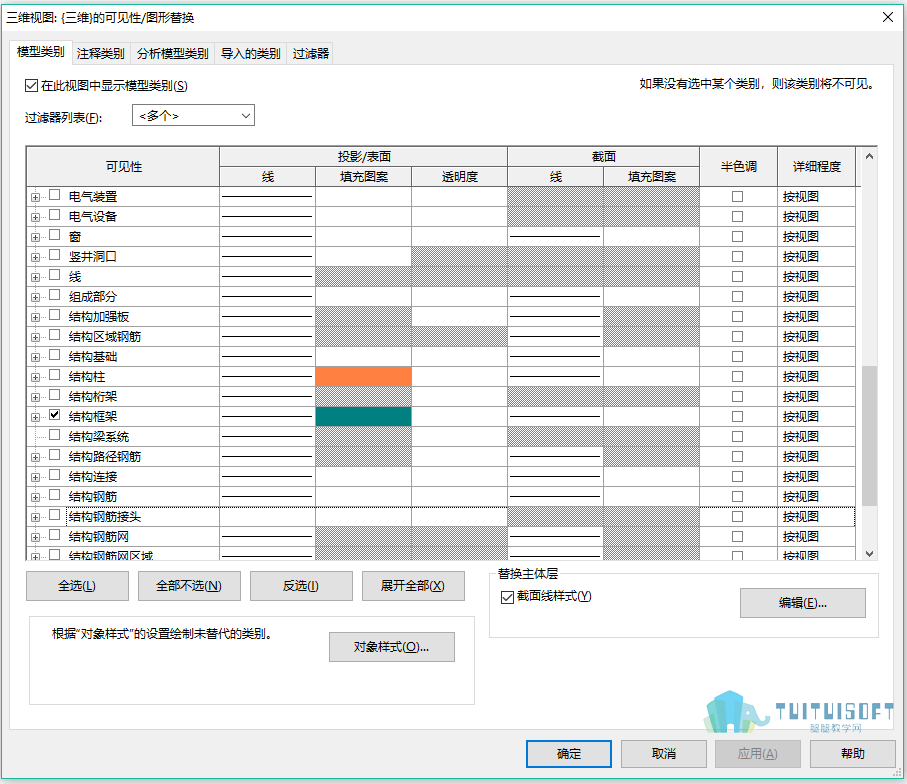The height and width of the screenshot is (784, 907).
Task: Confirm with the 确定 button
Action: point(569,754)
